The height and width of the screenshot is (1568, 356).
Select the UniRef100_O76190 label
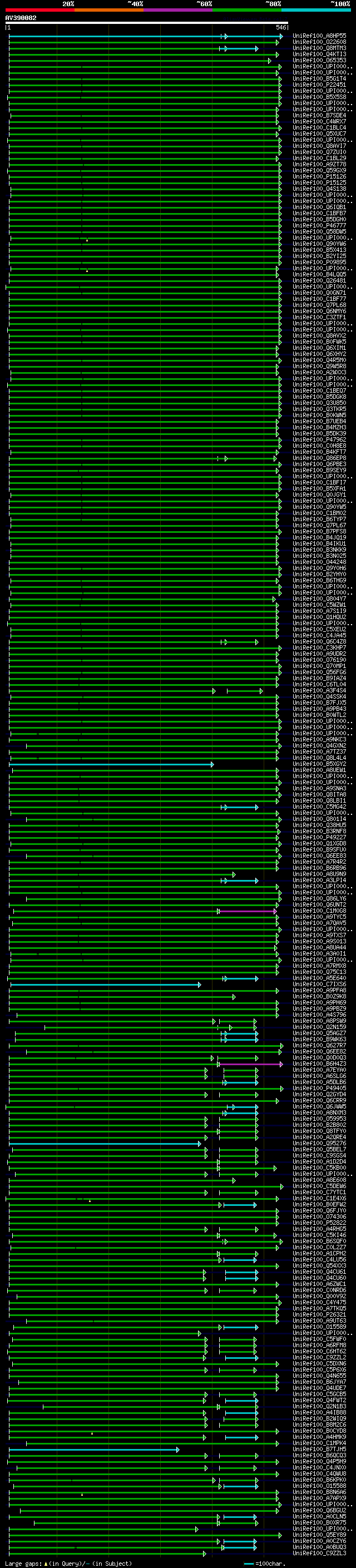[319, 660]
